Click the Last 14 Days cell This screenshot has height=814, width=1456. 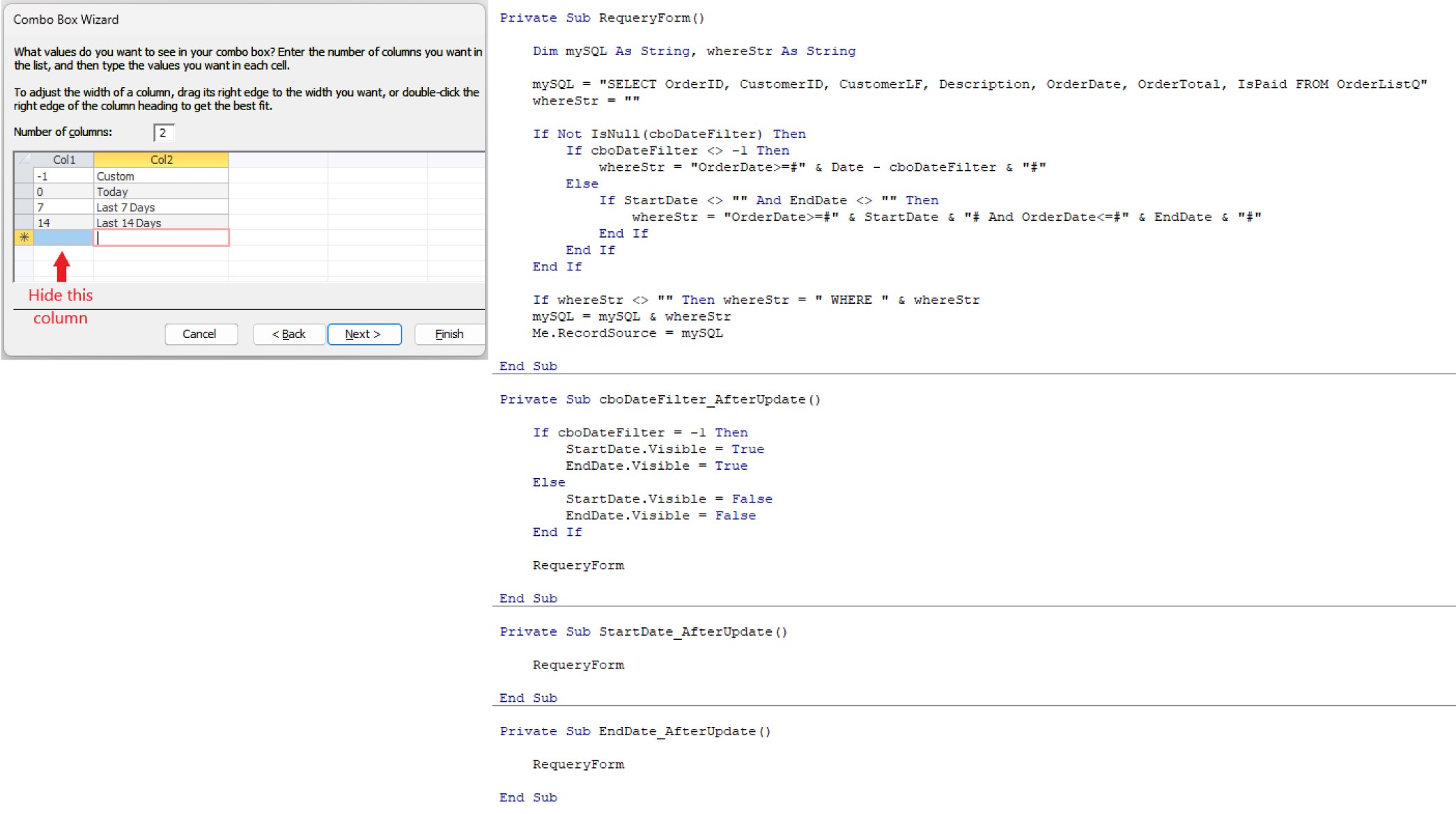pos(161,222)
